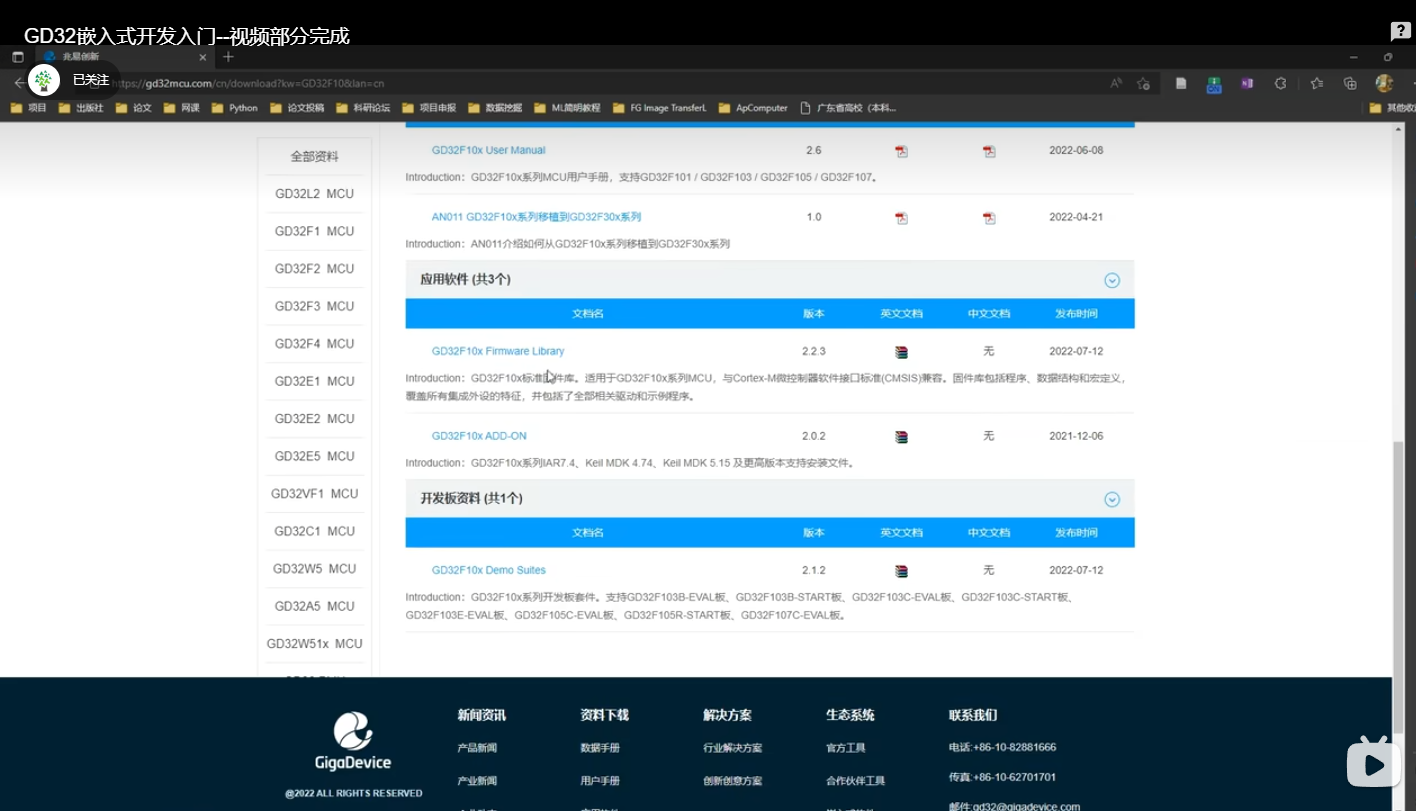Click version 2.0.2 of GD32F10x ADD-ON

point(814,436)
